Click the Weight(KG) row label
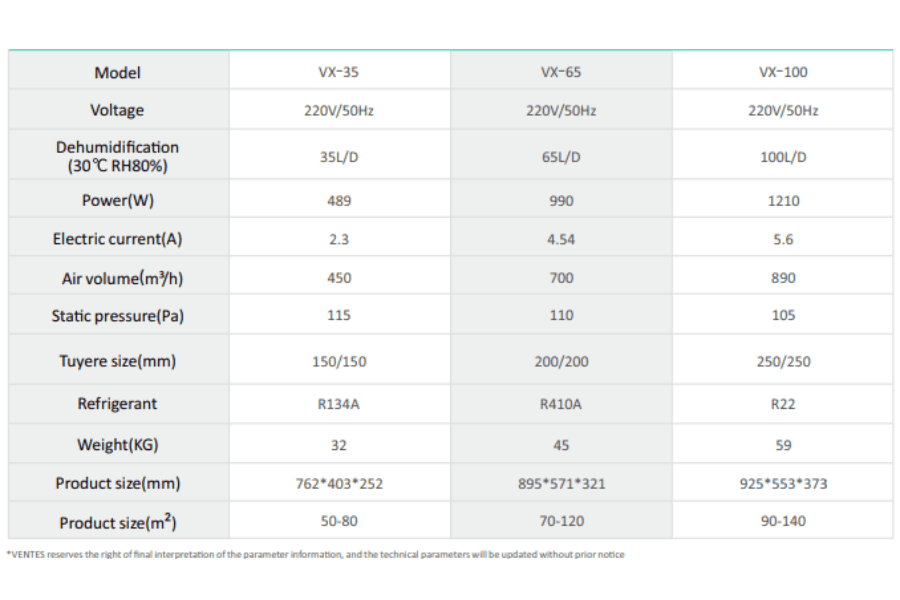 pyautogui.click(x=118, y=444)
